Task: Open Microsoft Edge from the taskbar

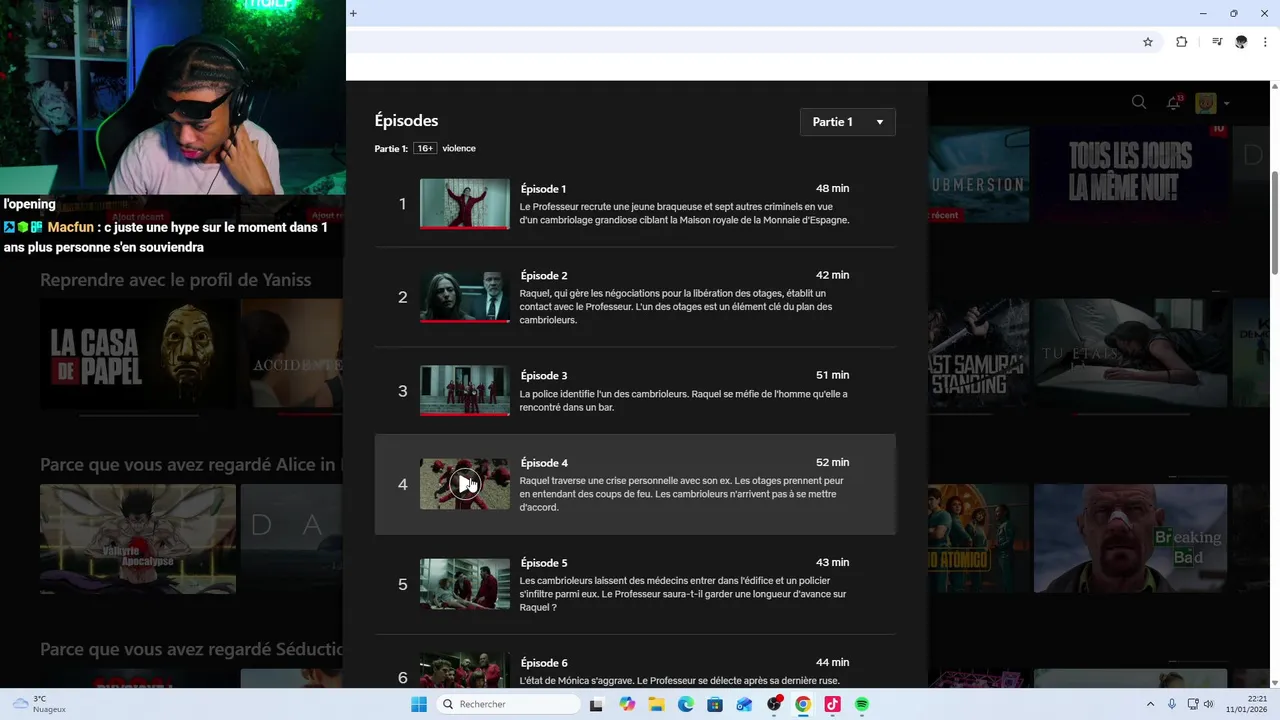Action: [x=686, y=704]
